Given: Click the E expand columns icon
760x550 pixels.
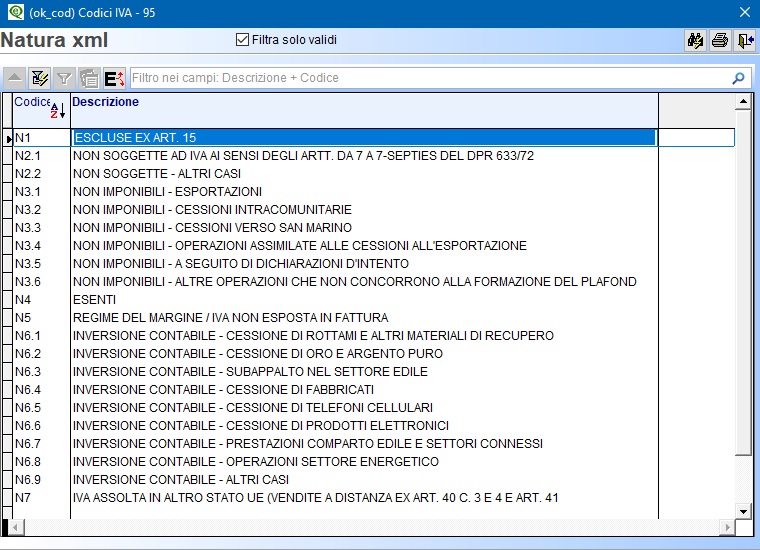Looking at the screenshot, I should click(x=114, y=78).
